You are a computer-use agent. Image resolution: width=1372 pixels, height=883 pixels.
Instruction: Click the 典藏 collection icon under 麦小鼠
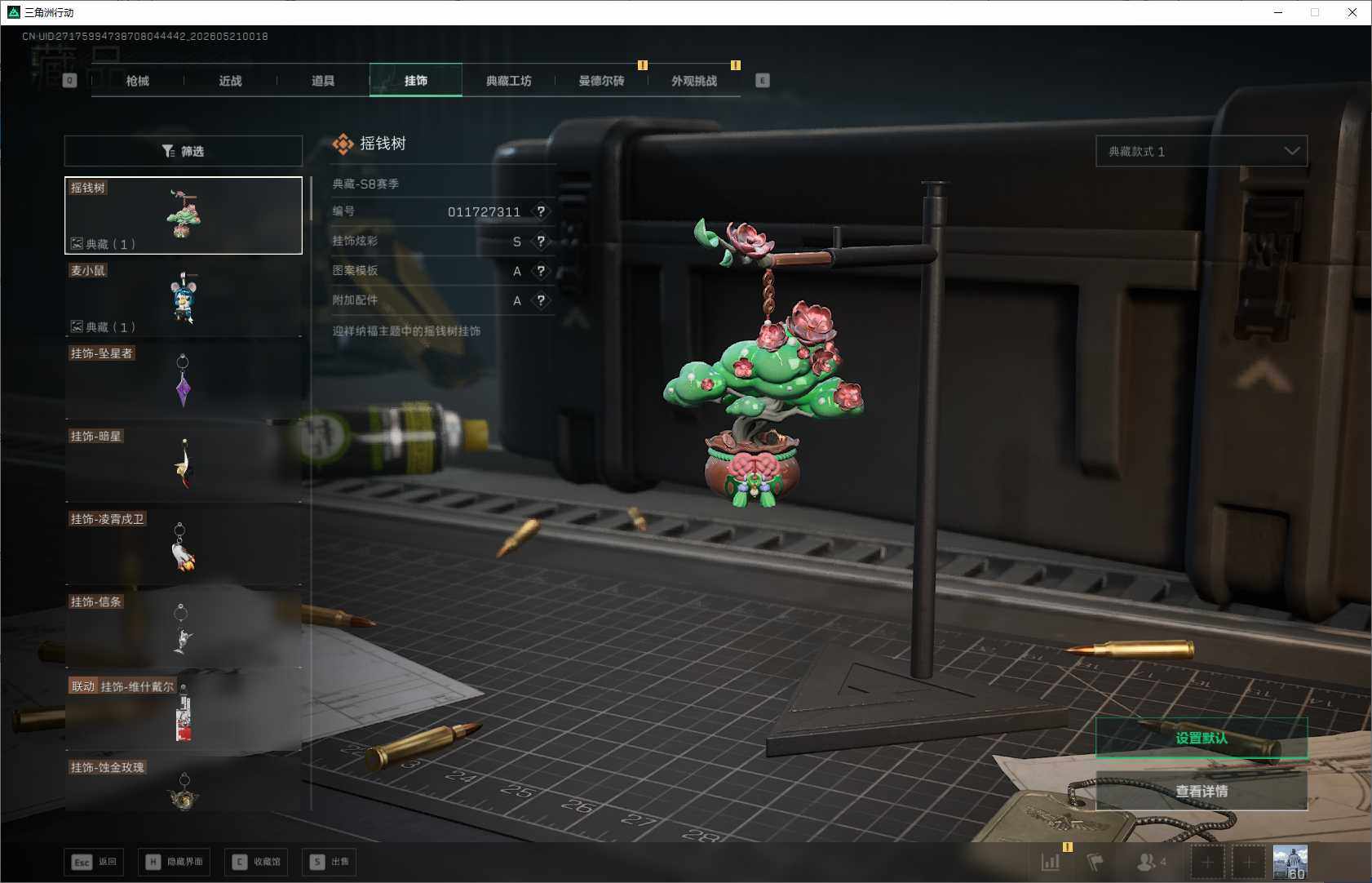point(77,326)
